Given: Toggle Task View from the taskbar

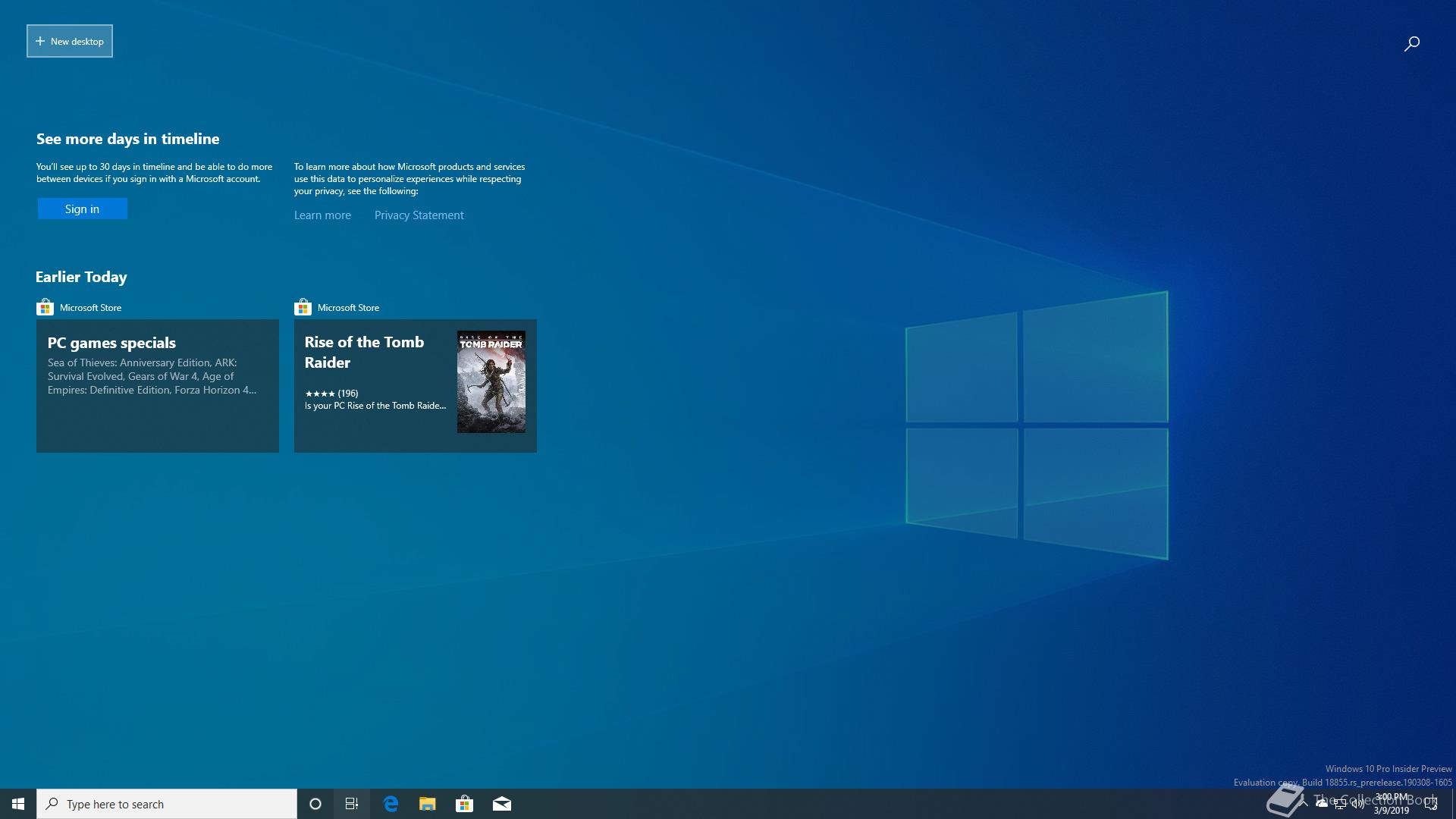Looking at the screenshot, I should [352, 804].
